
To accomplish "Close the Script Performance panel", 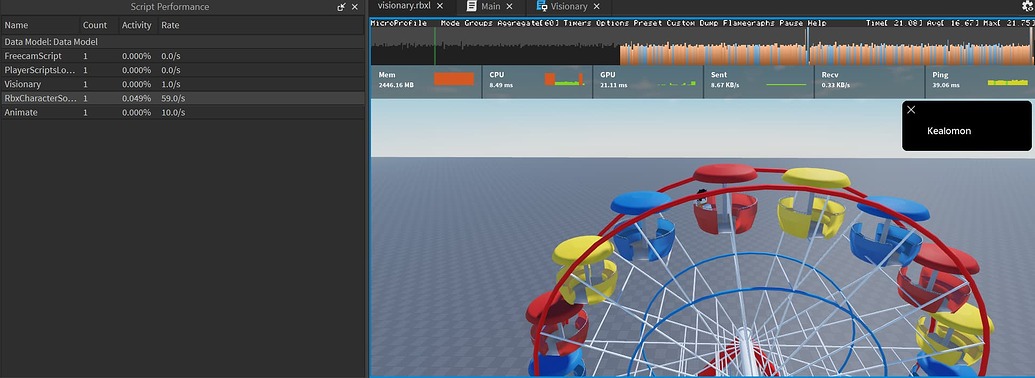I will [x=354, y=7].
